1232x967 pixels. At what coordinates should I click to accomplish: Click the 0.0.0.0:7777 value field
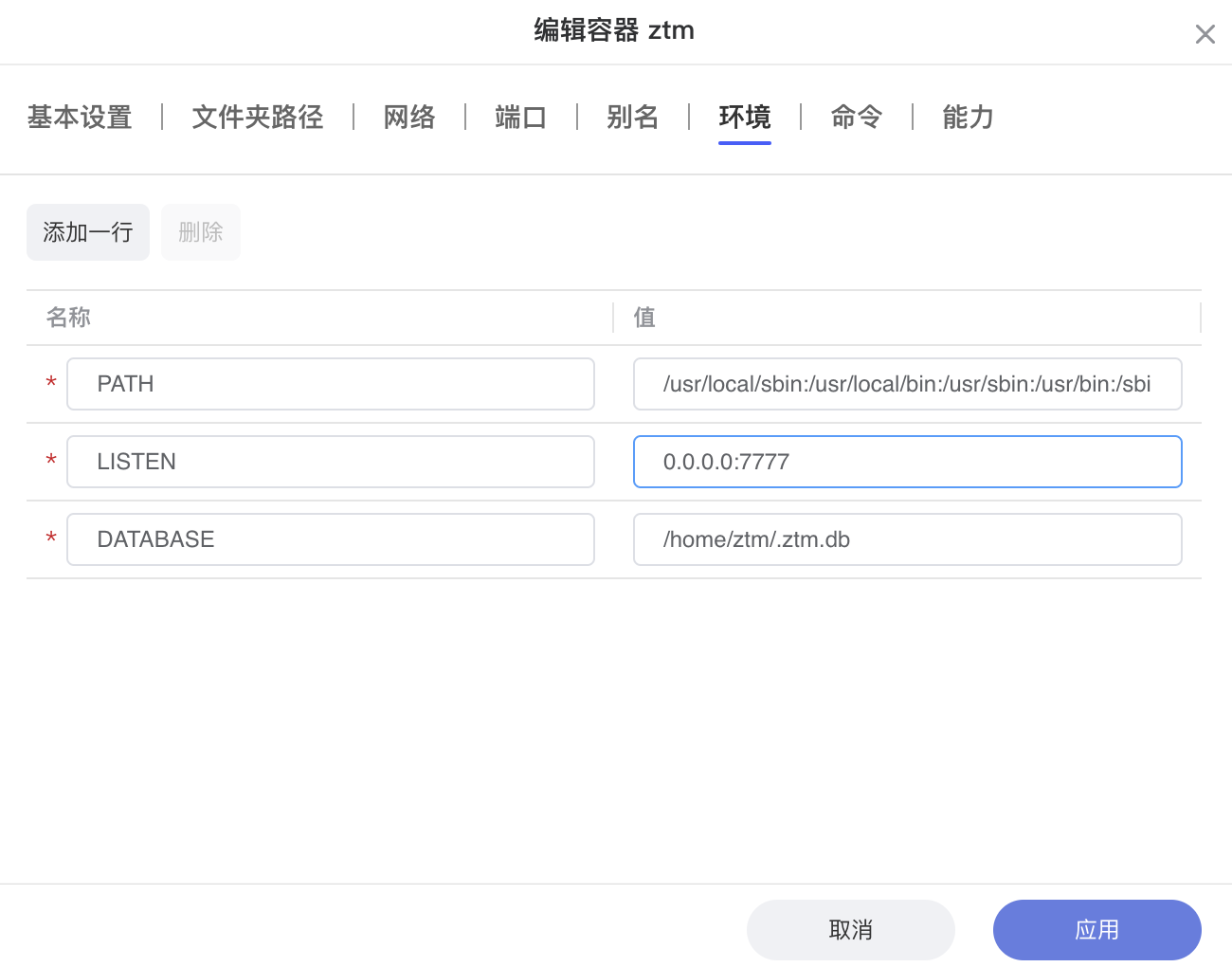[x=906, y=462]
